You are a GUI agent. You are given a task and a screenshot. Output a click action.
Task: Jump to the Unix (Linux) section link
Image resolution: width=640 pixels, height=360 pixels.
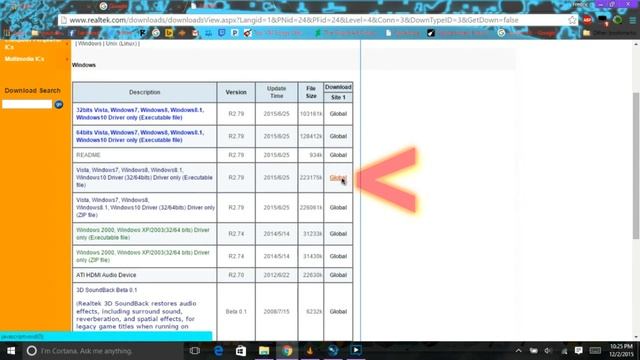pyautogui.click(x=122, y=43)
